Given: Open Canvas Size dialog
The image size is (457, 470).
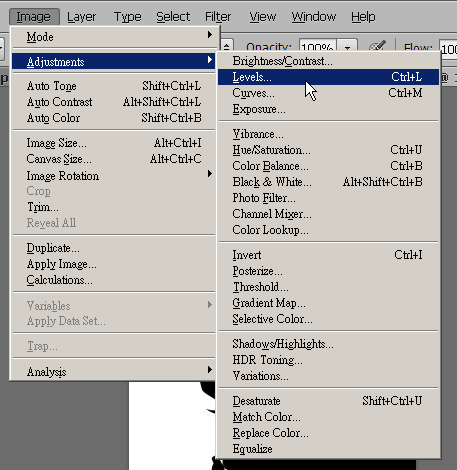Looking at the screenshot, I should [x=114, y=159].
